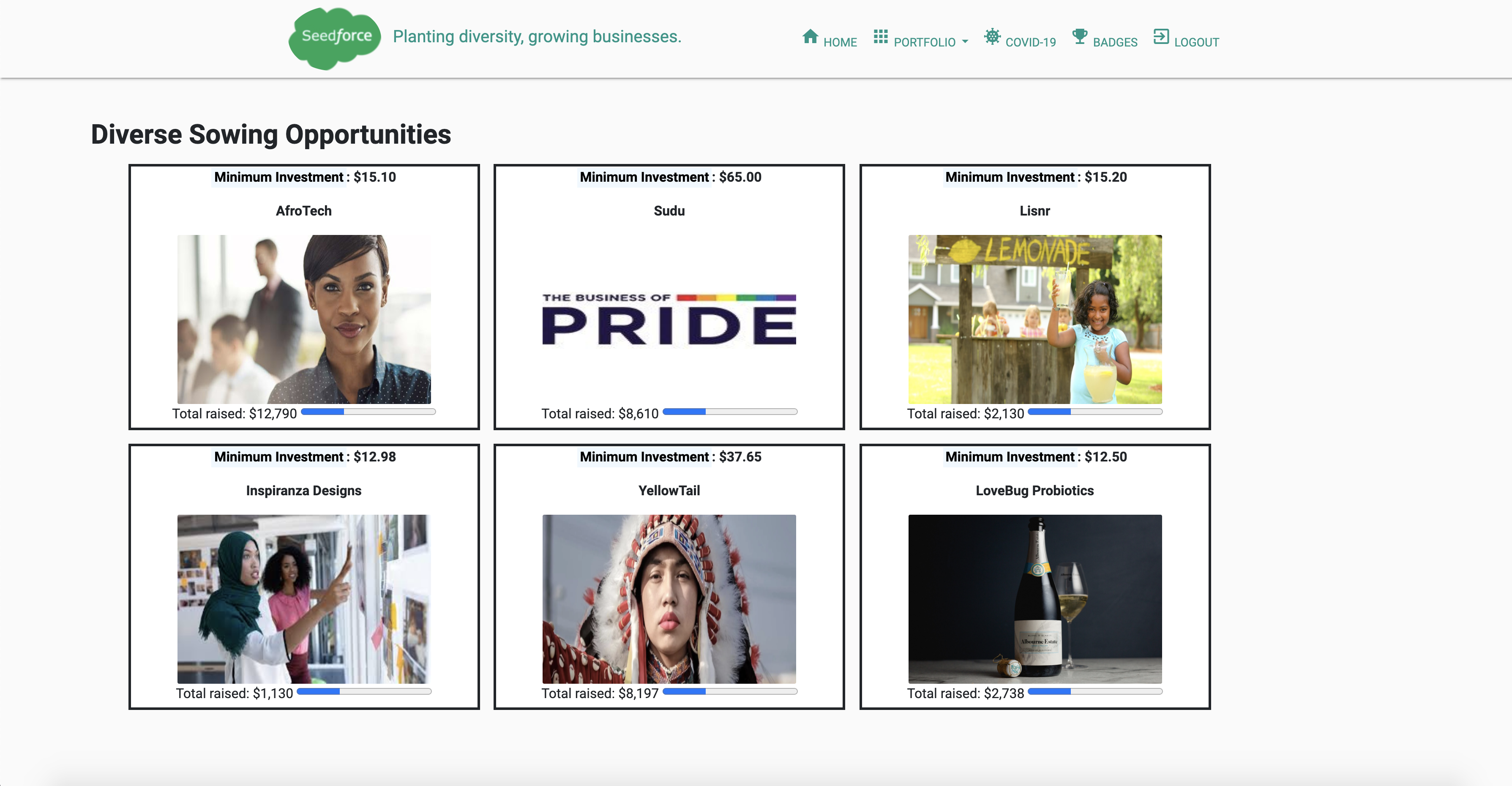Click the YellowTail headdress photo

[x=669, y=598]
